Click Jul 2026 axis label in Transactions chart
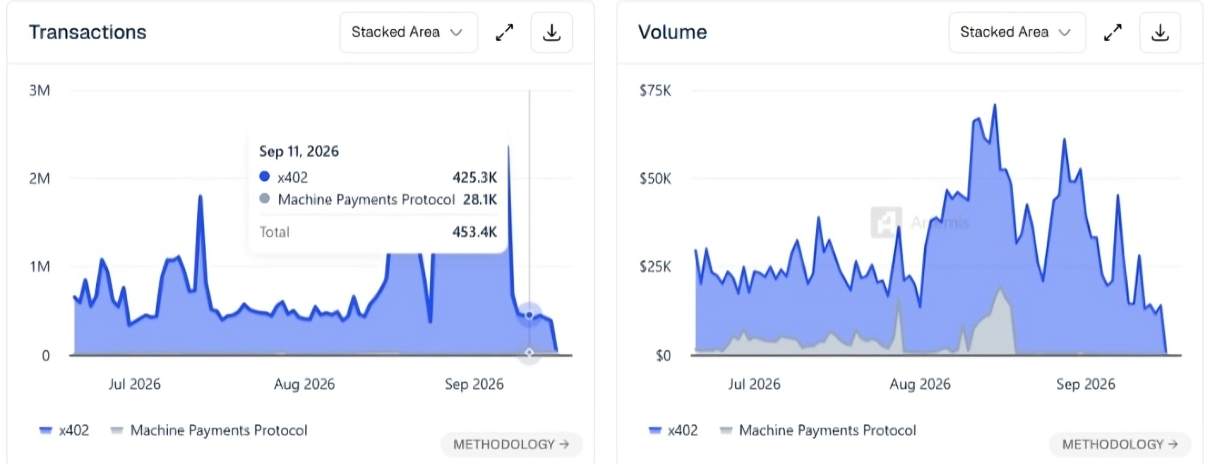The image size is (1210, 464). point(135,384)
